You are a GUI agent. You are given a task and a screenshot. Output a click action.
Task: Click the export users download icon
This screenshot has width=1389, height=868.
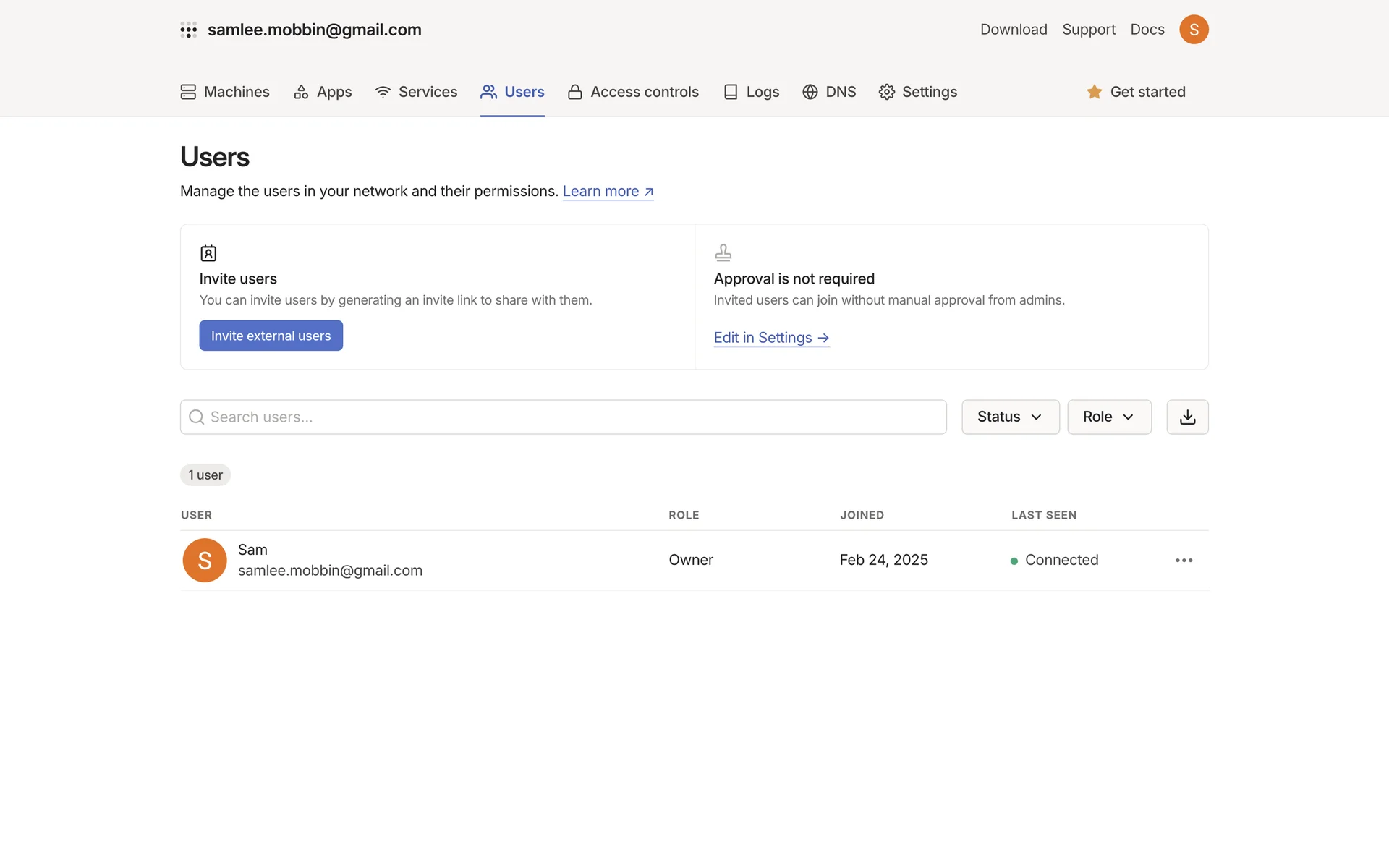point(1187,417)
